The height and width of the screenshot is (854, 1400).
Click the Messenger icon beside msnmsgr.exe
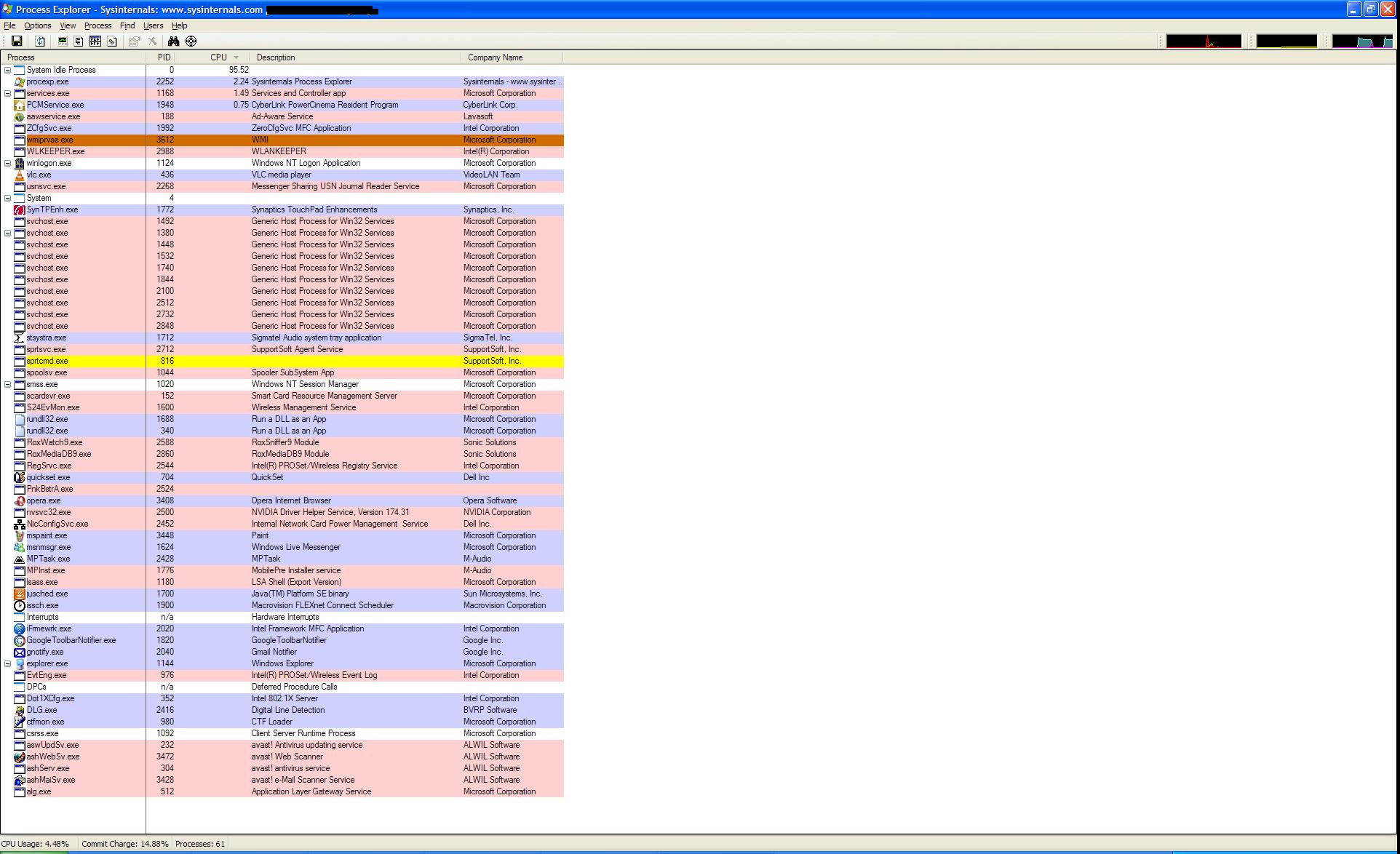20,547
